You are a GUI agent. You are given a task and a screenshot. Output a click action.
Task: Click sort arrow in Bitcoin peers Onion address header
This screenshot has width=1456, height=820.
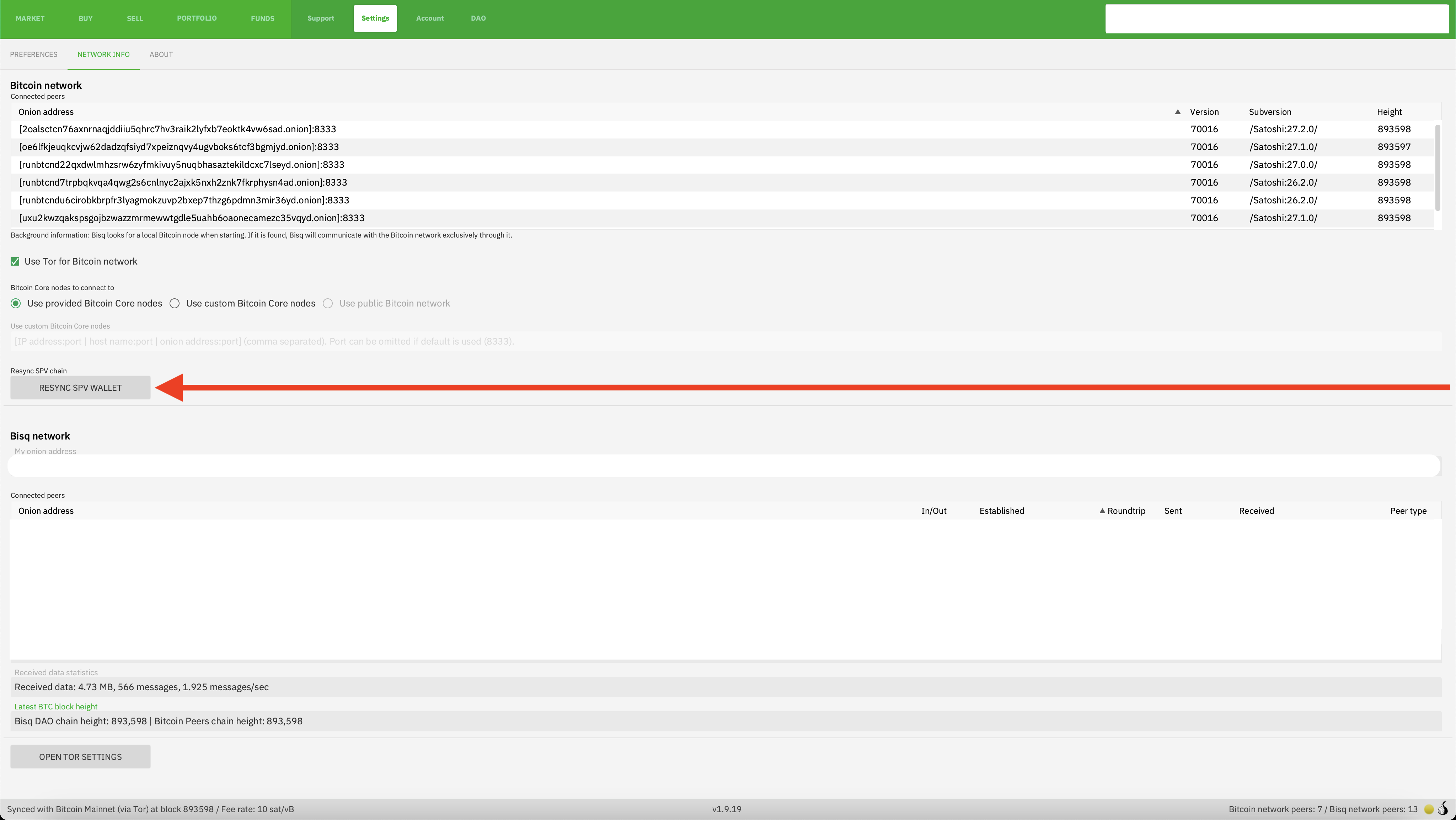tap(1177, 112)
